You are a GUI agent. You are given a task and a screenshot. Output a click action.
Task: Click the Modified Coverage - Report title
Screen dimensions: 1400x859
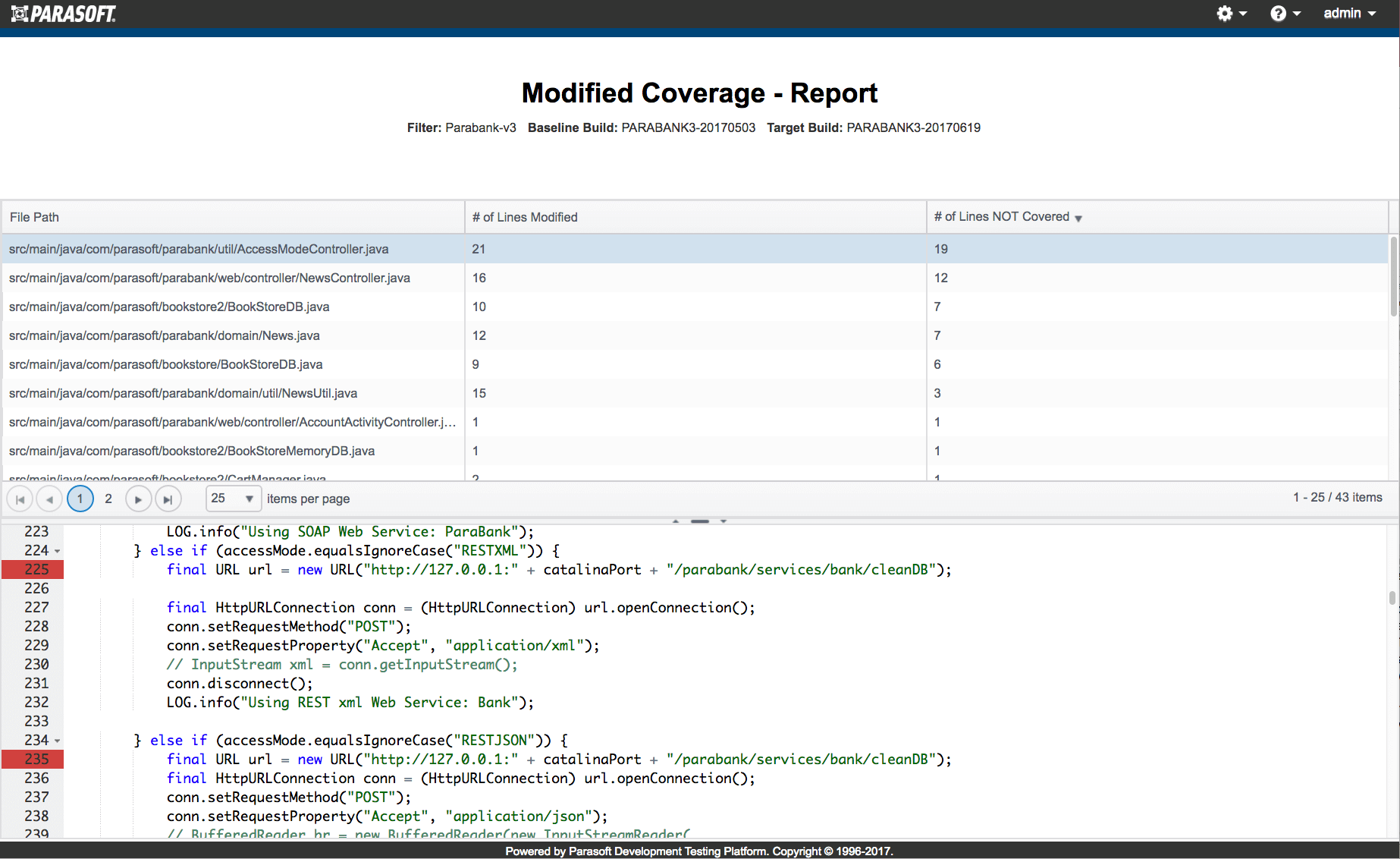[699, 93]
